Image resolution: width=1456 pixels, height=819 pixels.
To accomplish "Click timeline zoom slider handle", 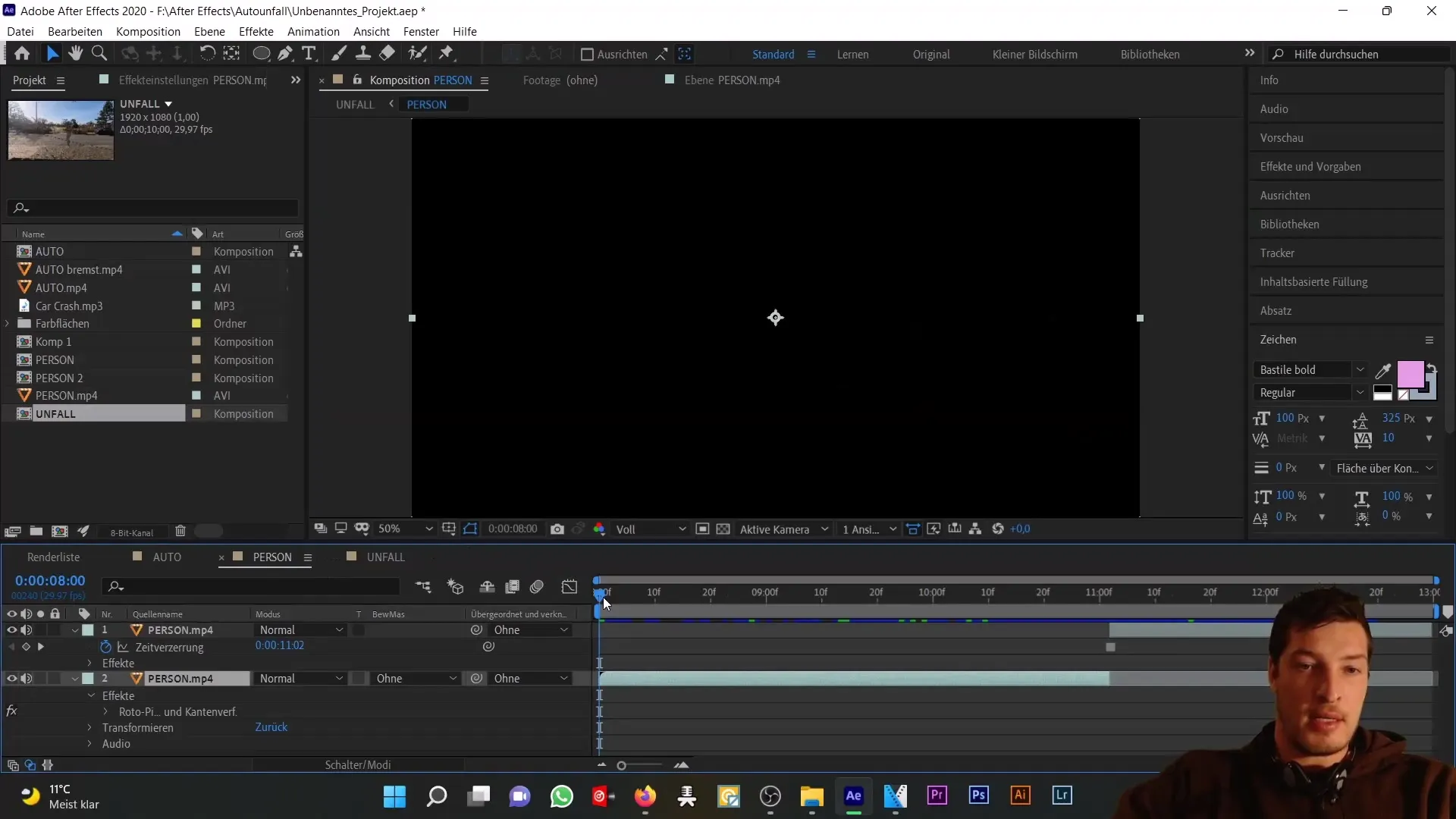I will (x=621, y=766).
